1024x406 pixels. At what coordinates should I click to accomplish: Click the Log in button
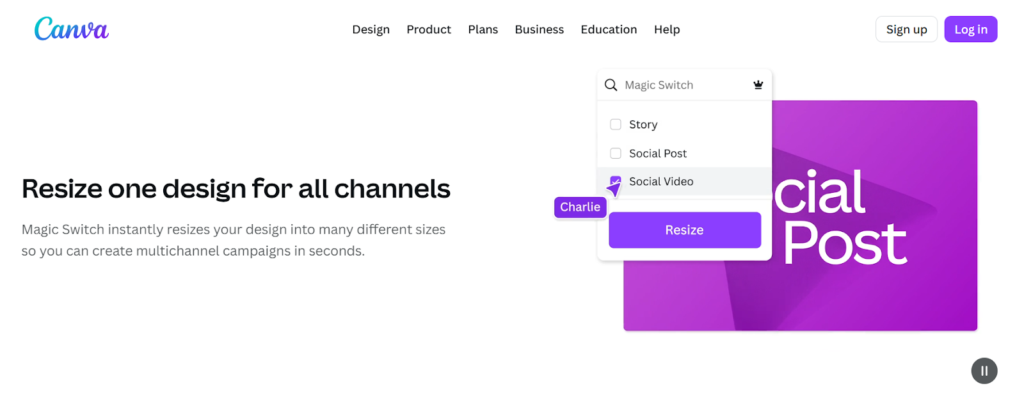click(x=970, y=29)
